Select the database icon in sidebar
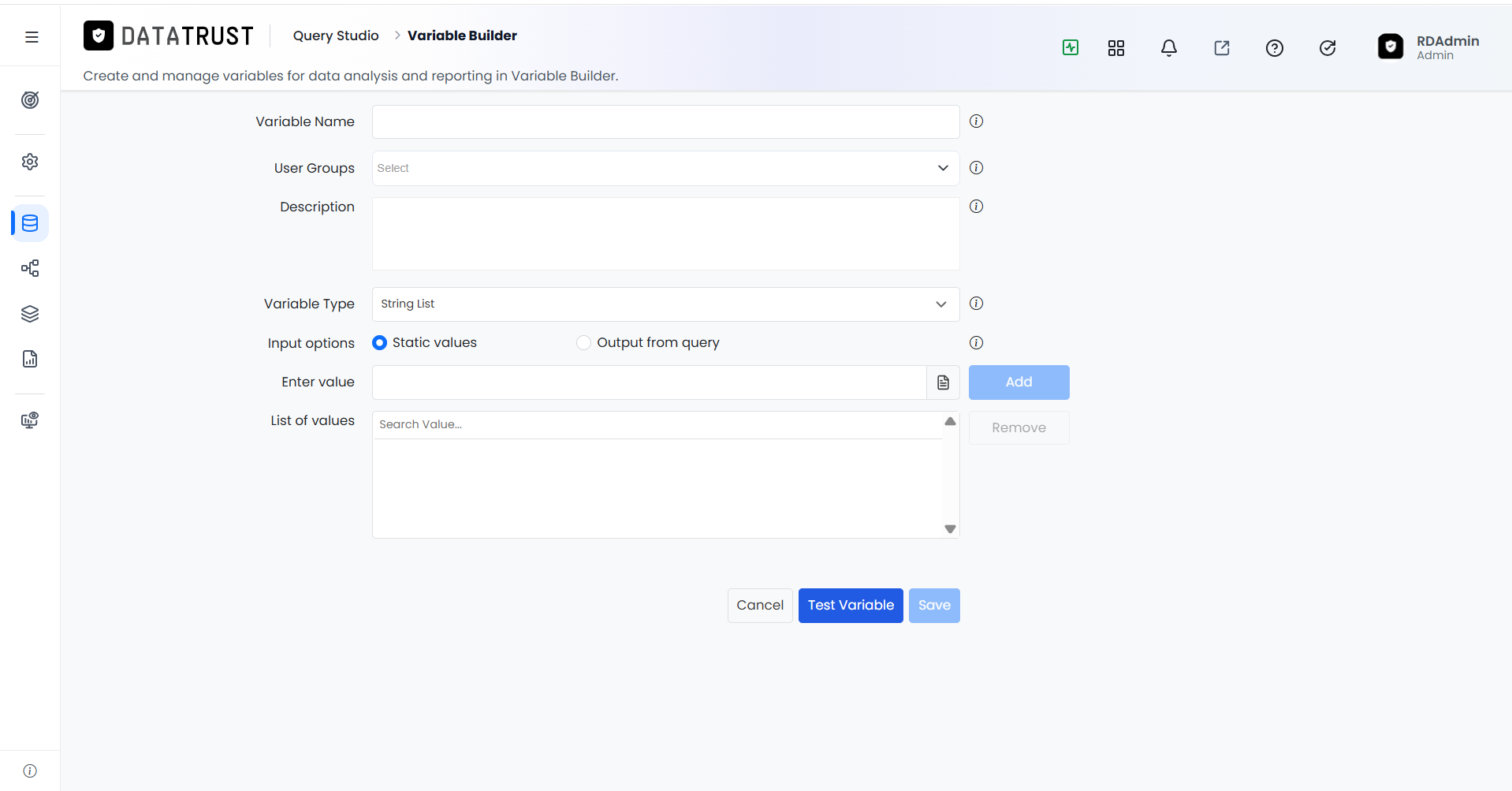Image resolution: width=1512 pixels, height=791 pixels. 30,223
